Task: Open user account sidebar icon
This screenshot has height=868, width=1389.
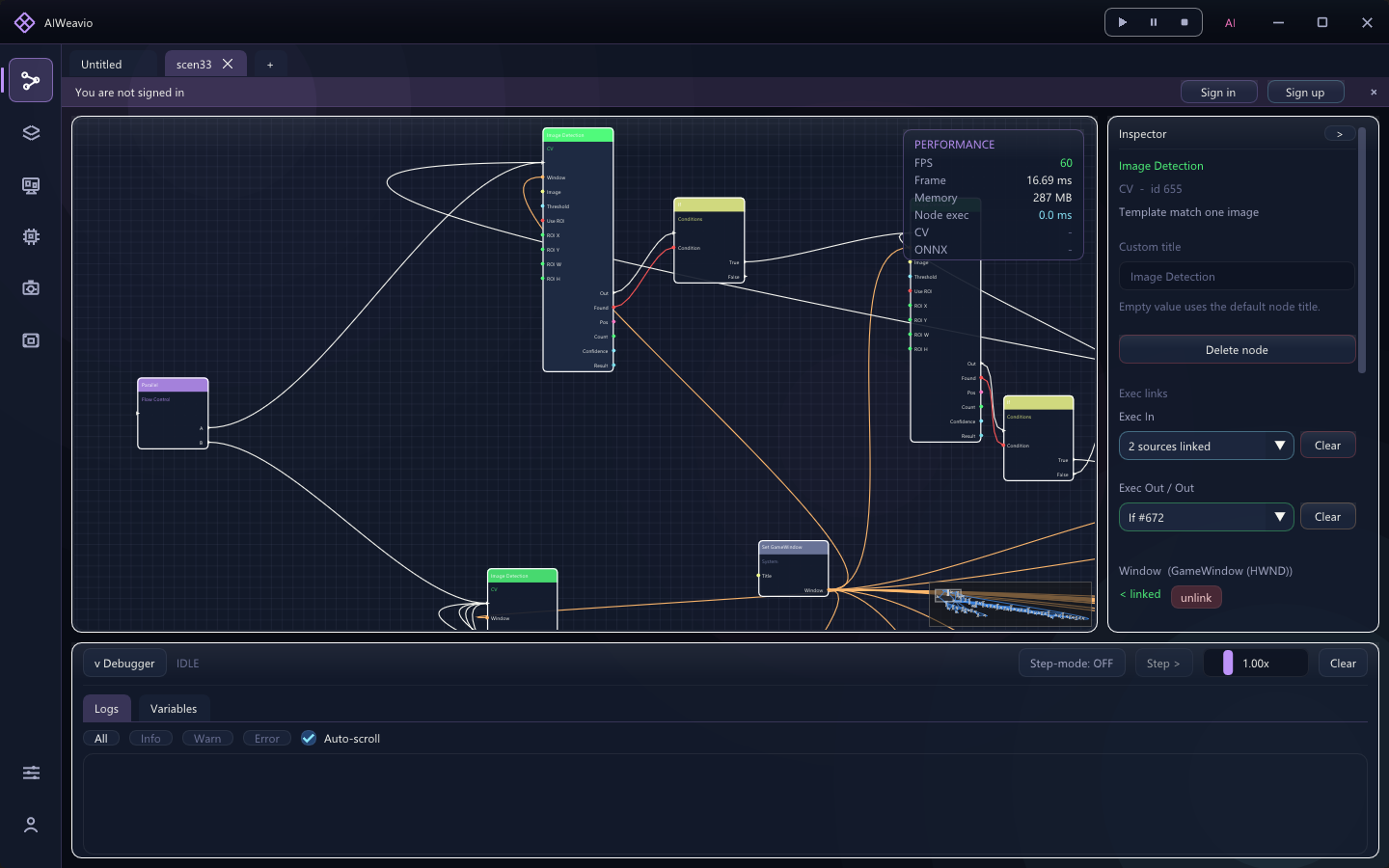Action: click(31, 825)
